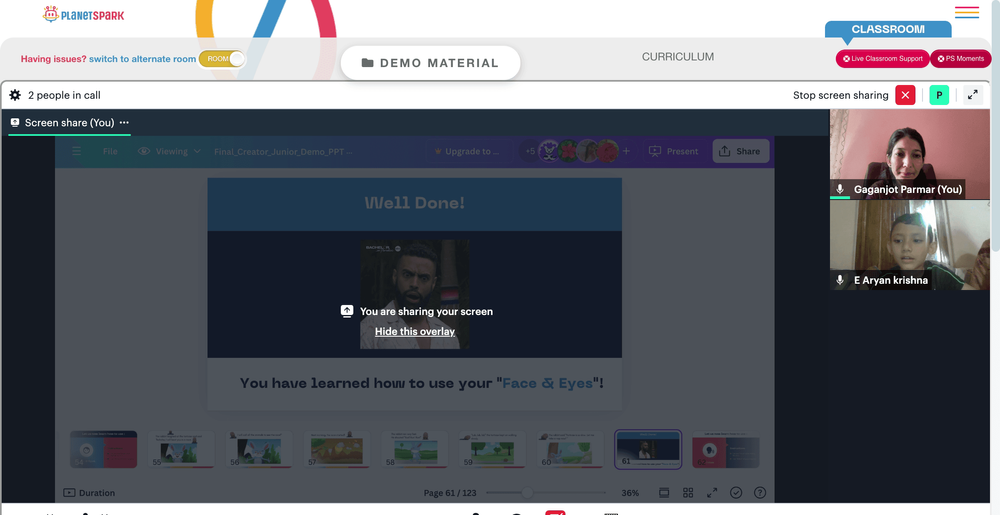
Task: Click the checkmark circle icon in bottom bar
Action: pos(736,493)
